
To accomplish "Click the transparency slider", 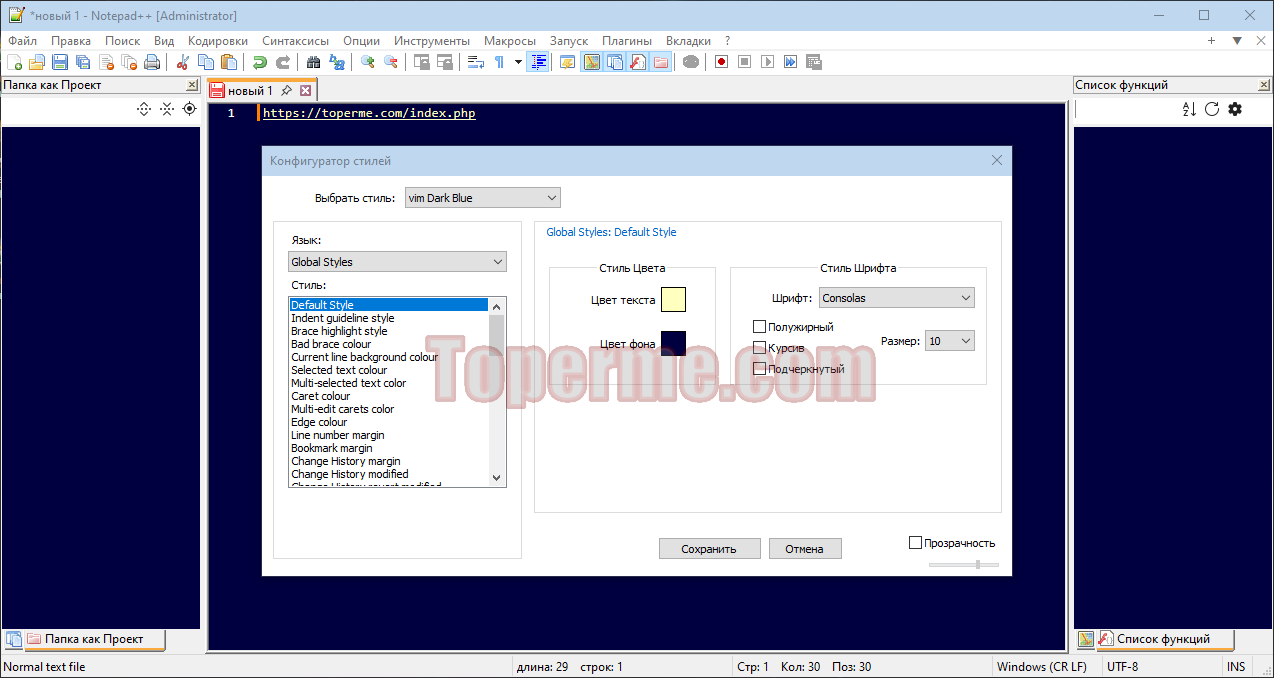I will pyautogui.click(x=963, y=565).
